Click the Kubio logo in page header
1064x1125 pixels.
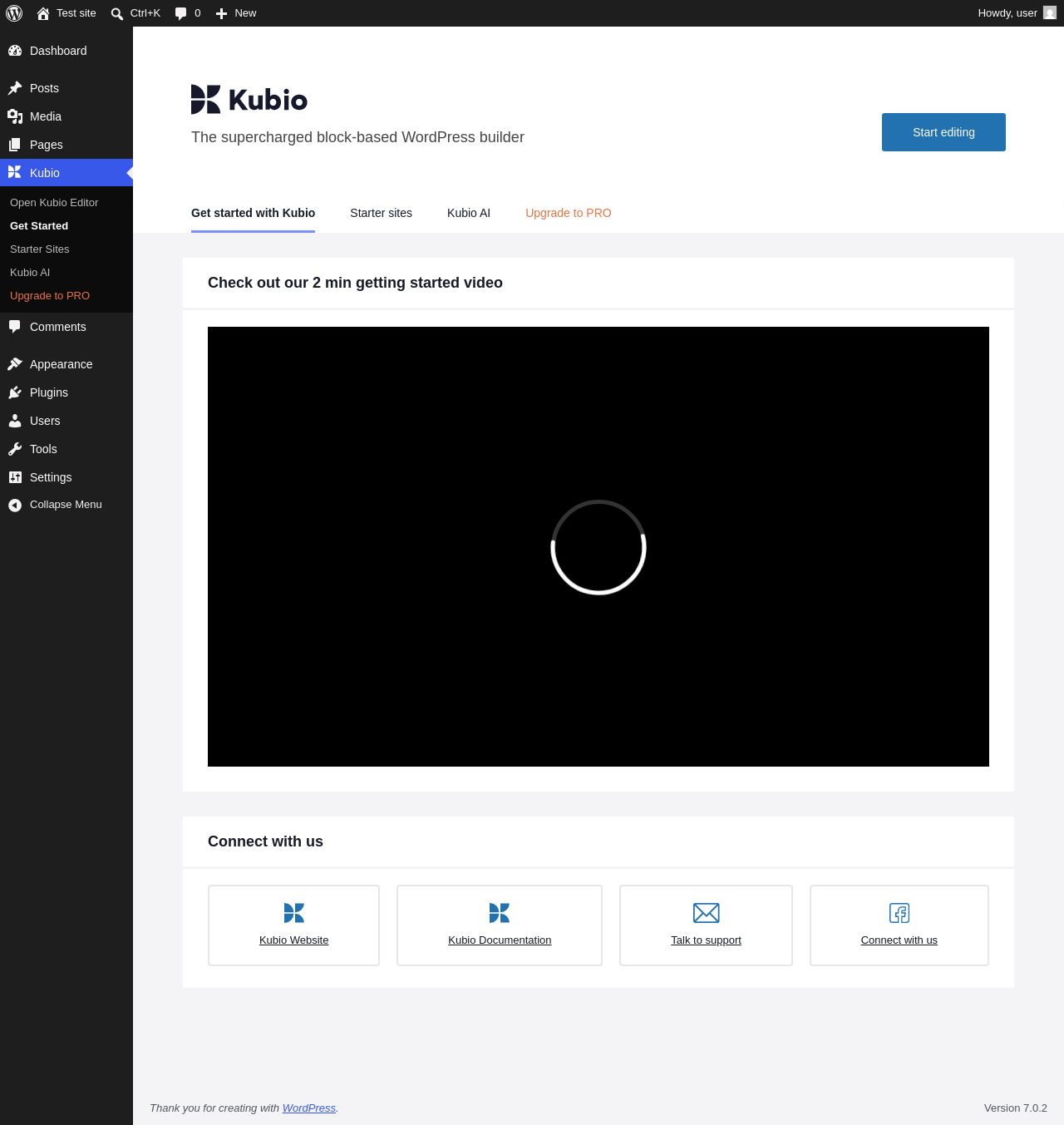point(249,100)
